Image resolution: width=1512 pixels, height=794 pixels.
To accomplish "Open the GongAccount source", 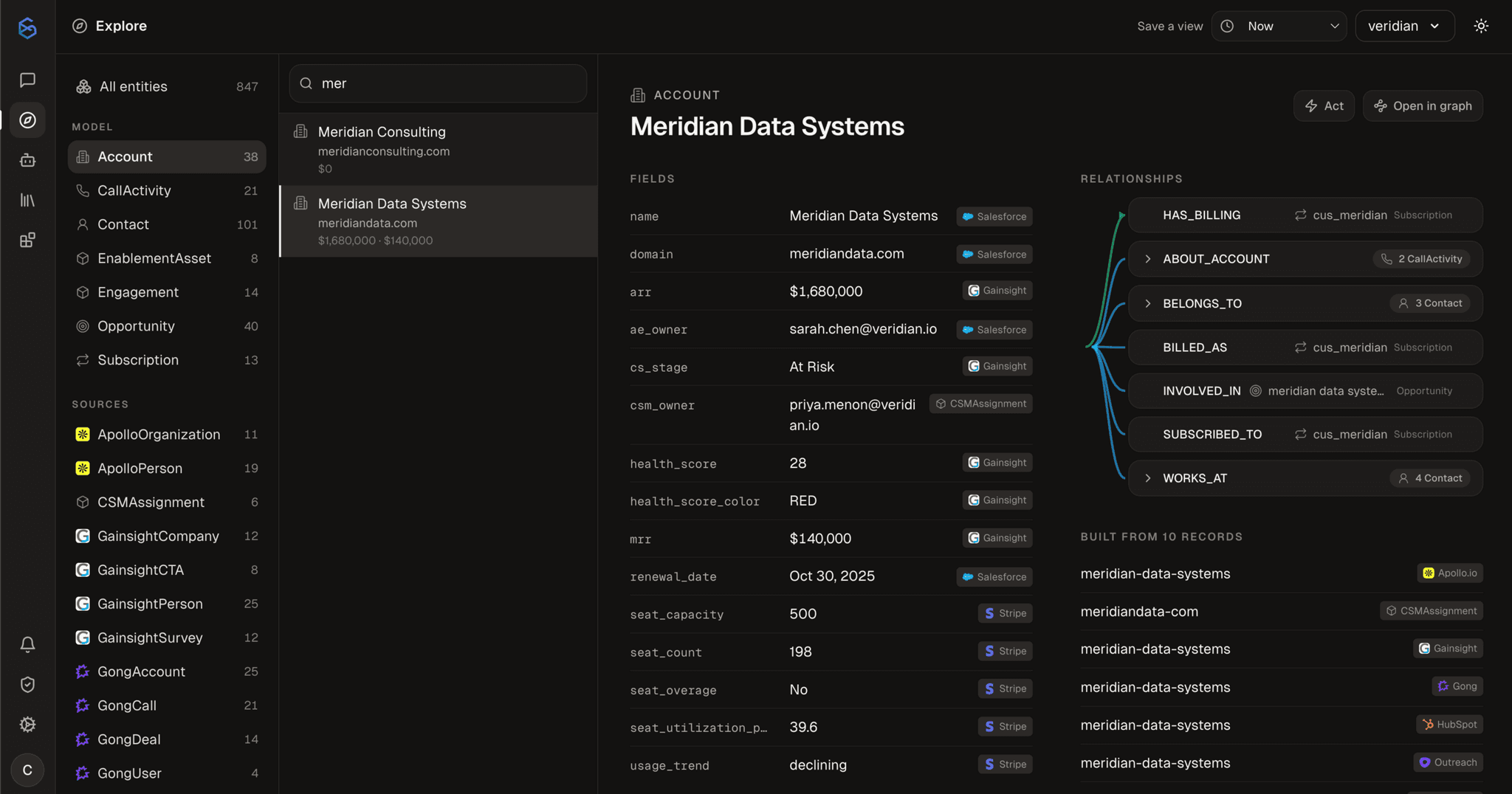I will (x=167, y=672).
